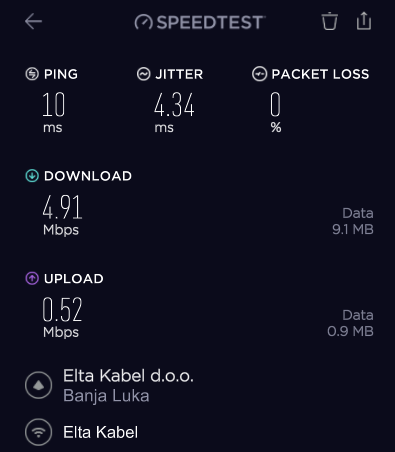395x452 pixels.
Task: Tap the server provider icon
Action: [39, 385]
